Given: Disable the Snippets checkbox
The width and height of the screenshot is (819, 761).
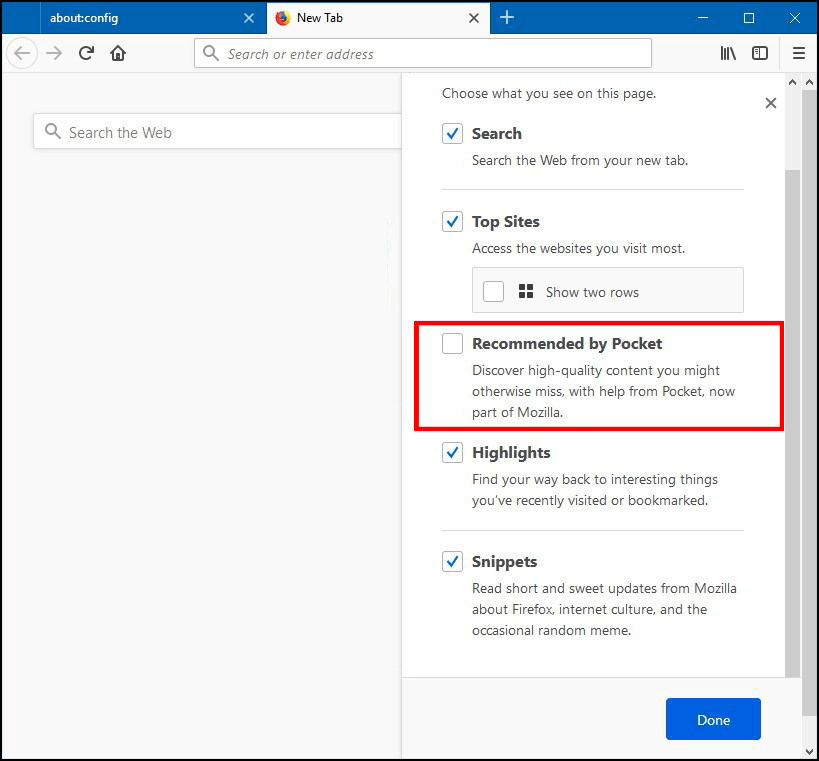Looking at the screenshot, I should coord(452,561).
